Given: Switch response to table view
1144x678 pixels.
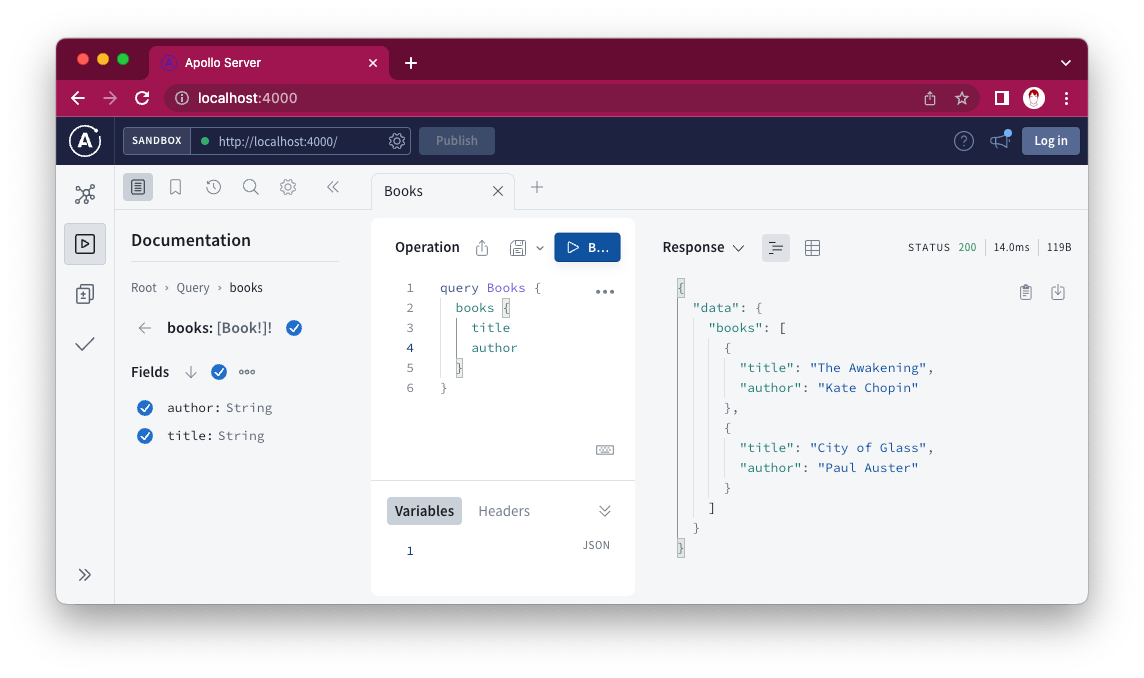Looking at the screenshot, I should (x=812, y=248).
